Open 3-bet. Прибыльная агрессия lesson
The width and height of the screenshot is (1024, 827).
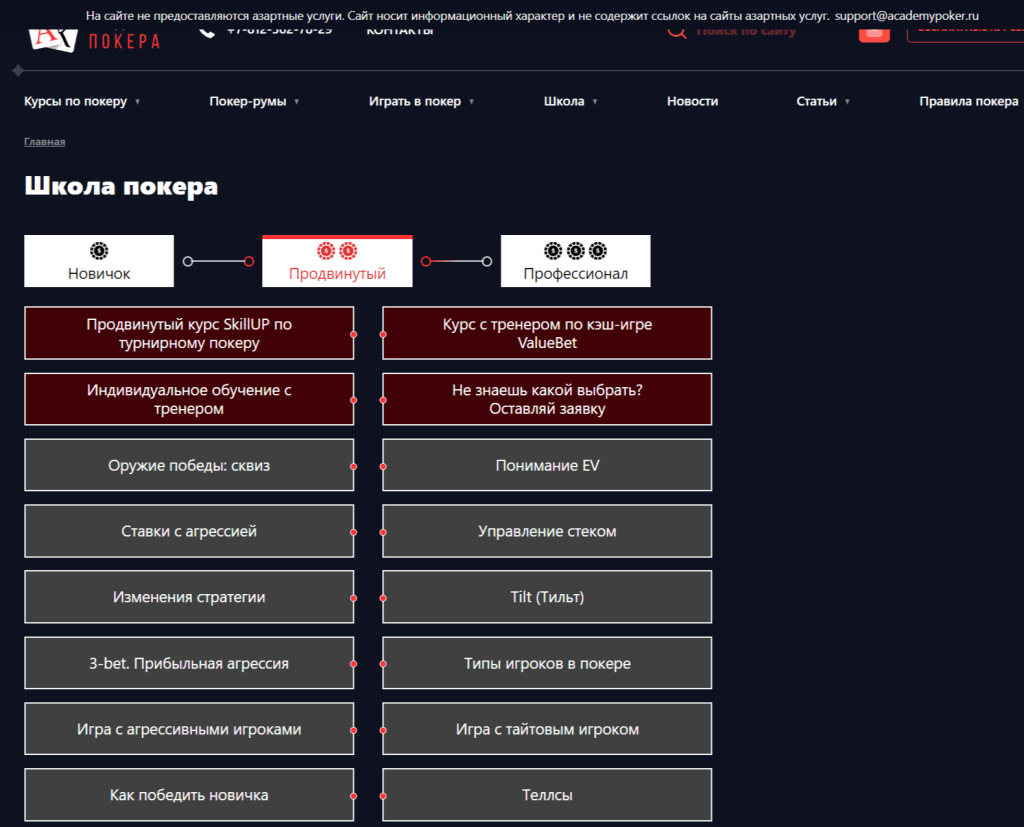tap(189, 663)
